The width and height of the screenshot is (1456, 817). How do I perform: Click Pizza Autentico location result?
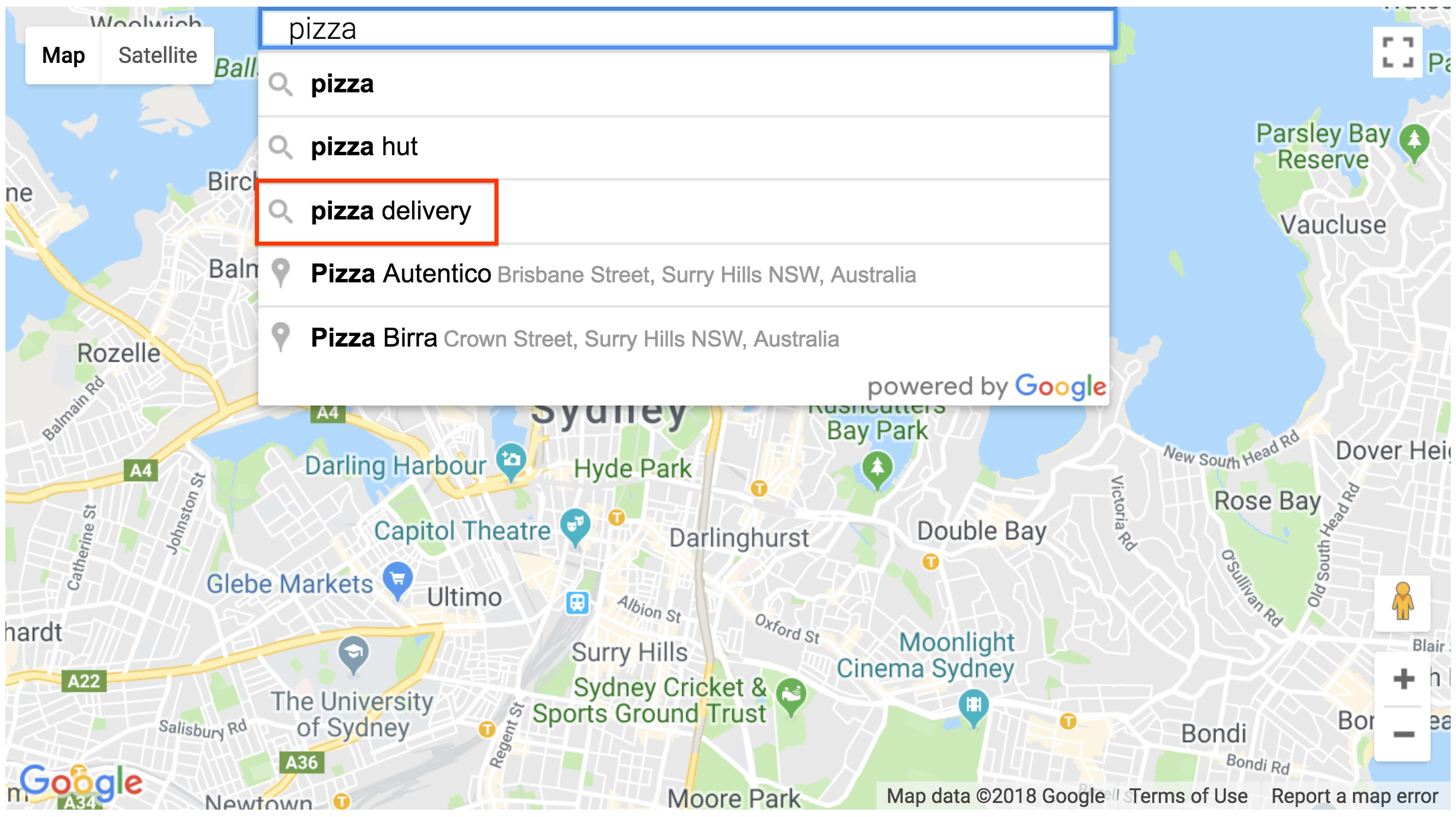tap(686, 275)
